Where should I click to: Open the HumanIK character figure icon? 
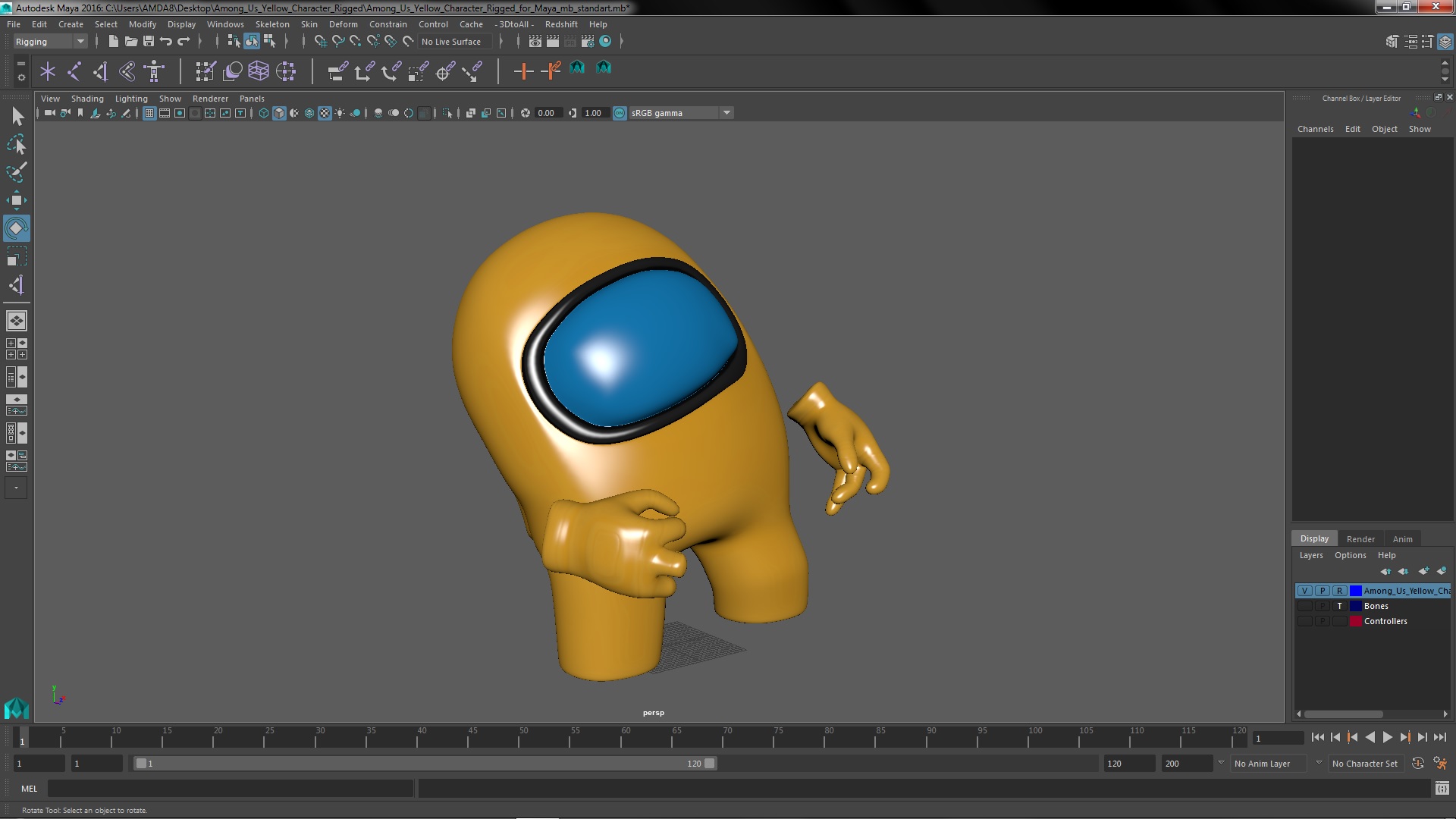pos(154,71)
